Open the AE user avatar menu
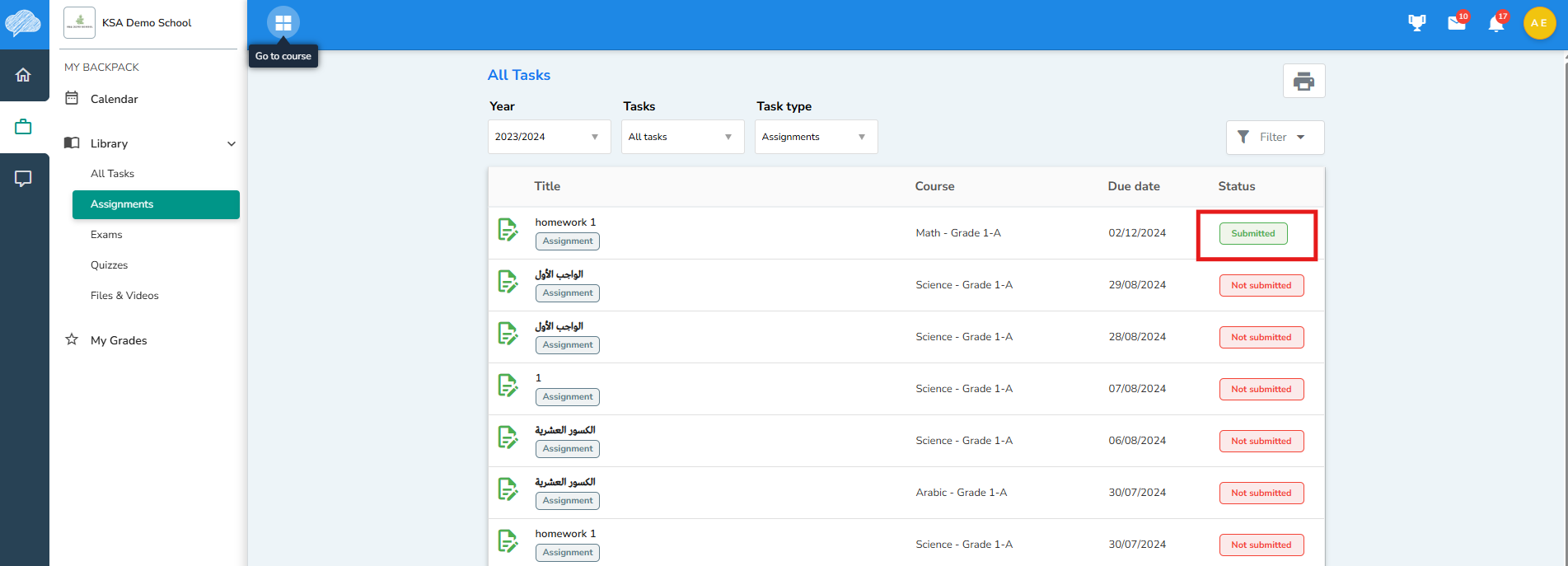The image size is (1568, 566). pos(1539,23)
